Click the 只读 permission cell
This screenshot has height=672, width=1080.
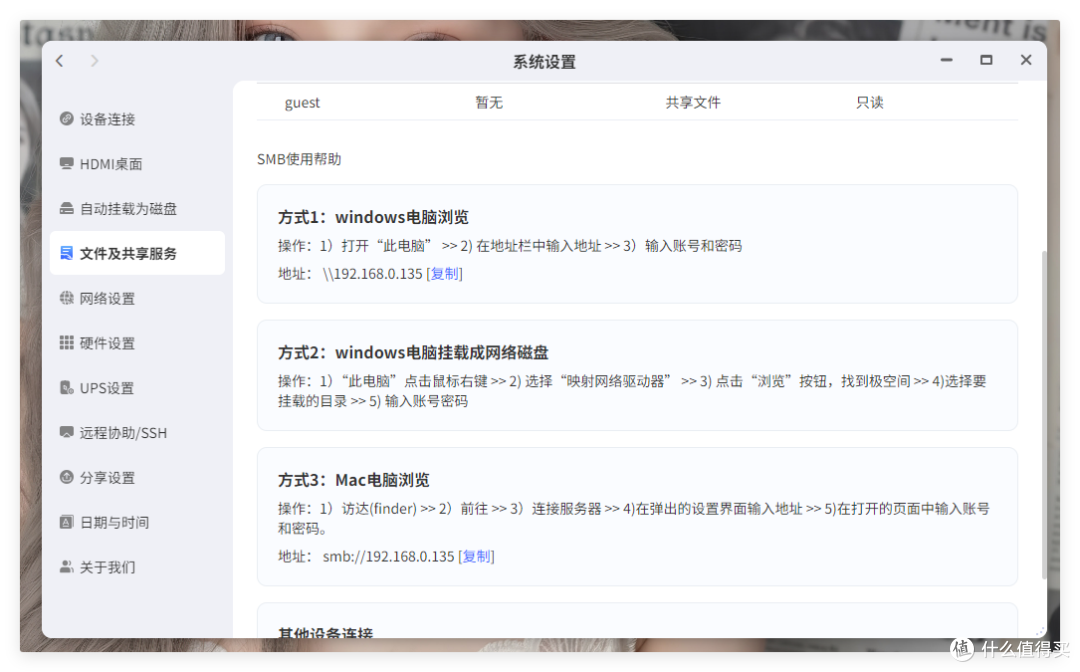click(x=869, y=103)
